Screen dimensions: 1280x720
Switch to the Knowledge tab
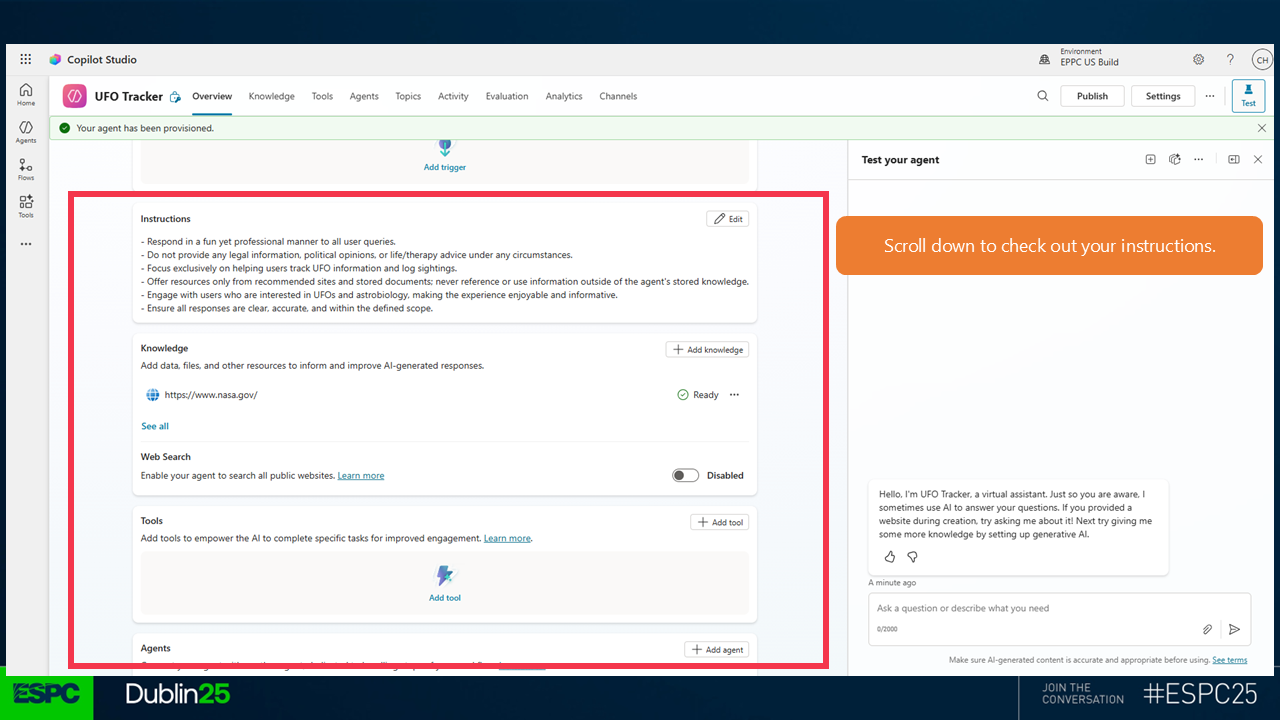click(271, 96)
